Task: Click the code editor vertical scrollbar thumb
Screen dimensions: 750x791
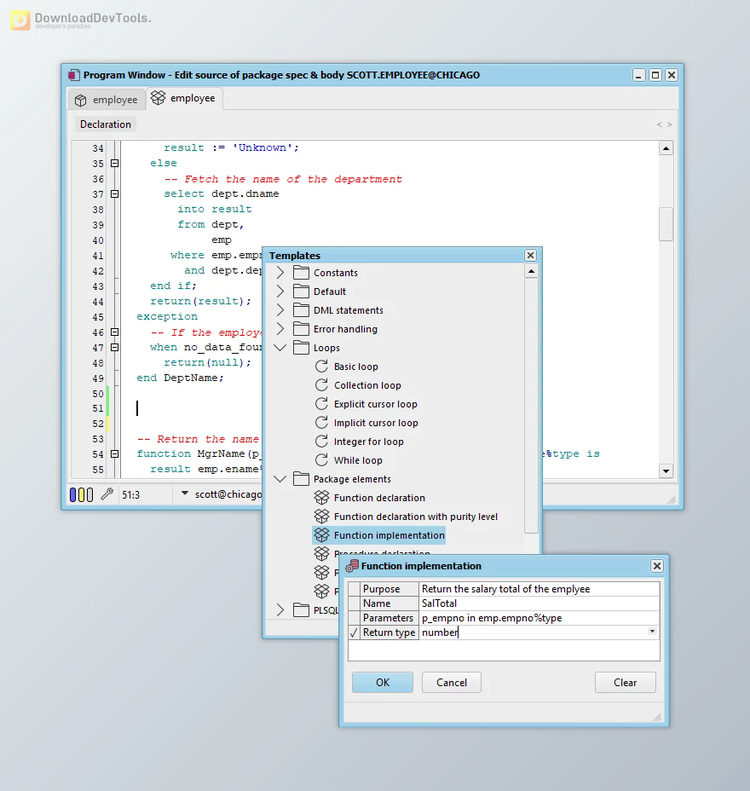Action: [666, 224]
